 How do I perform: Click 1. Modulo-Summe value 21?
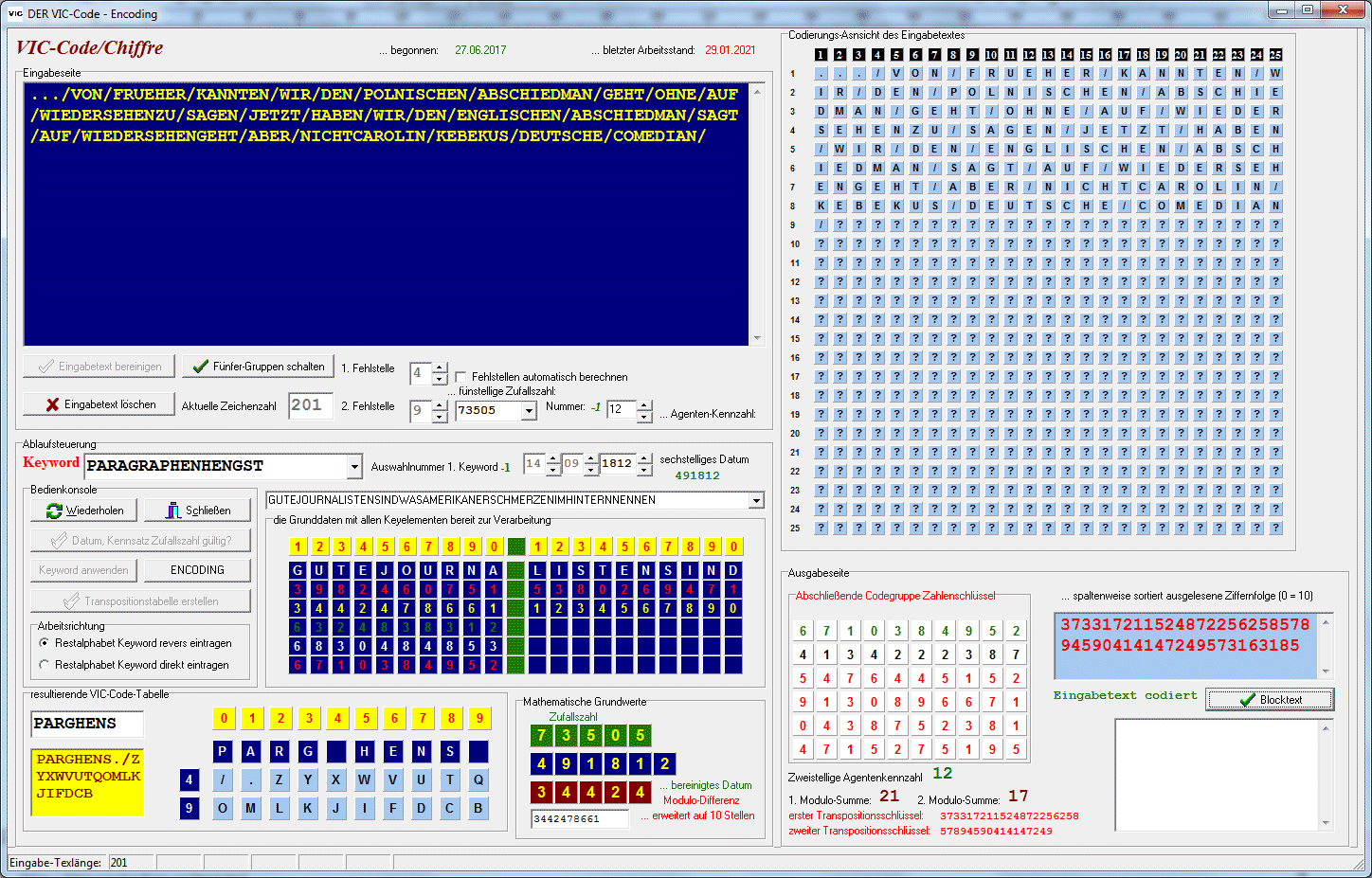tap(889, 797)
